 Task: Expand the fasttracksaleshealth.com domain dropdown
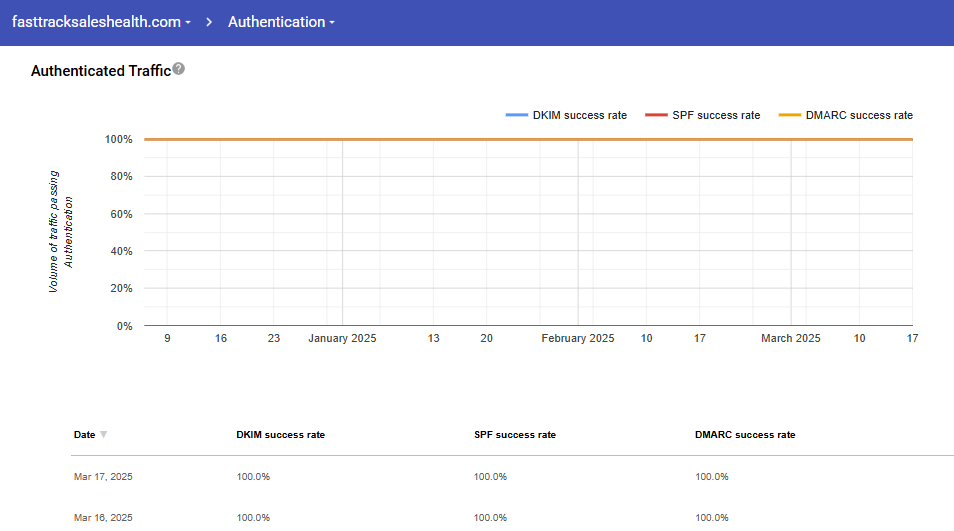[101, 22]
